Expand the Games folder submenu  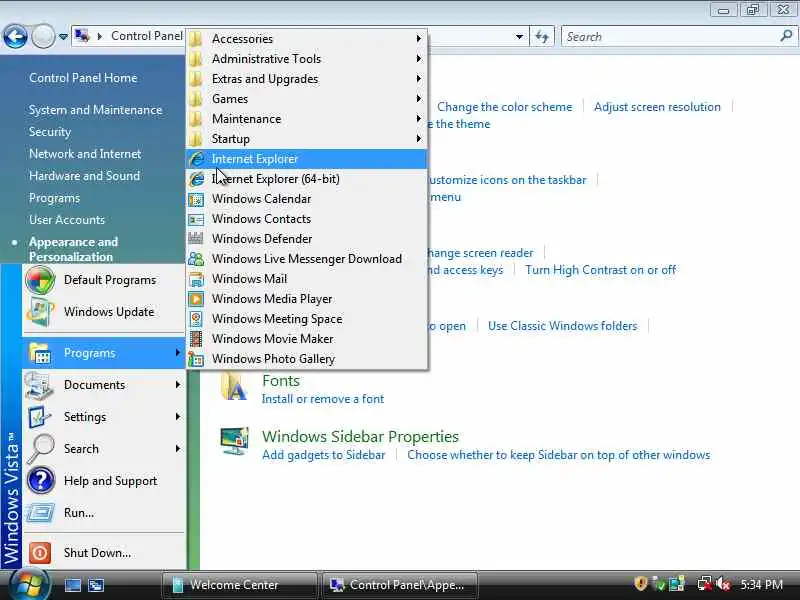coord(307,98)
